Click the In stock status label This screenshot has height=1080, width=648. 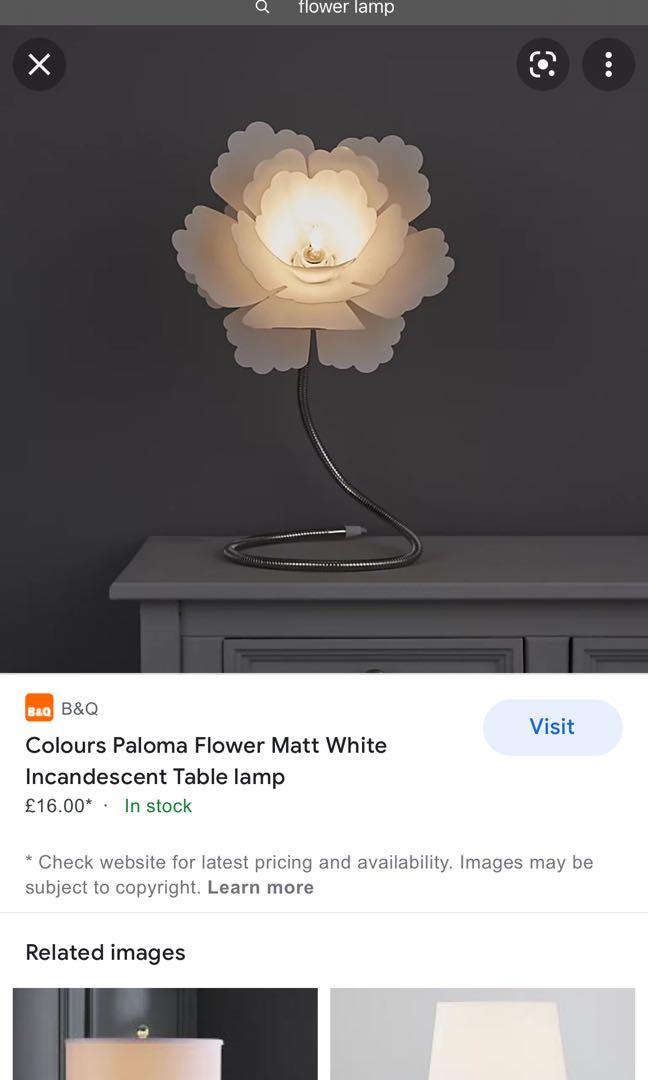point(158,806)
